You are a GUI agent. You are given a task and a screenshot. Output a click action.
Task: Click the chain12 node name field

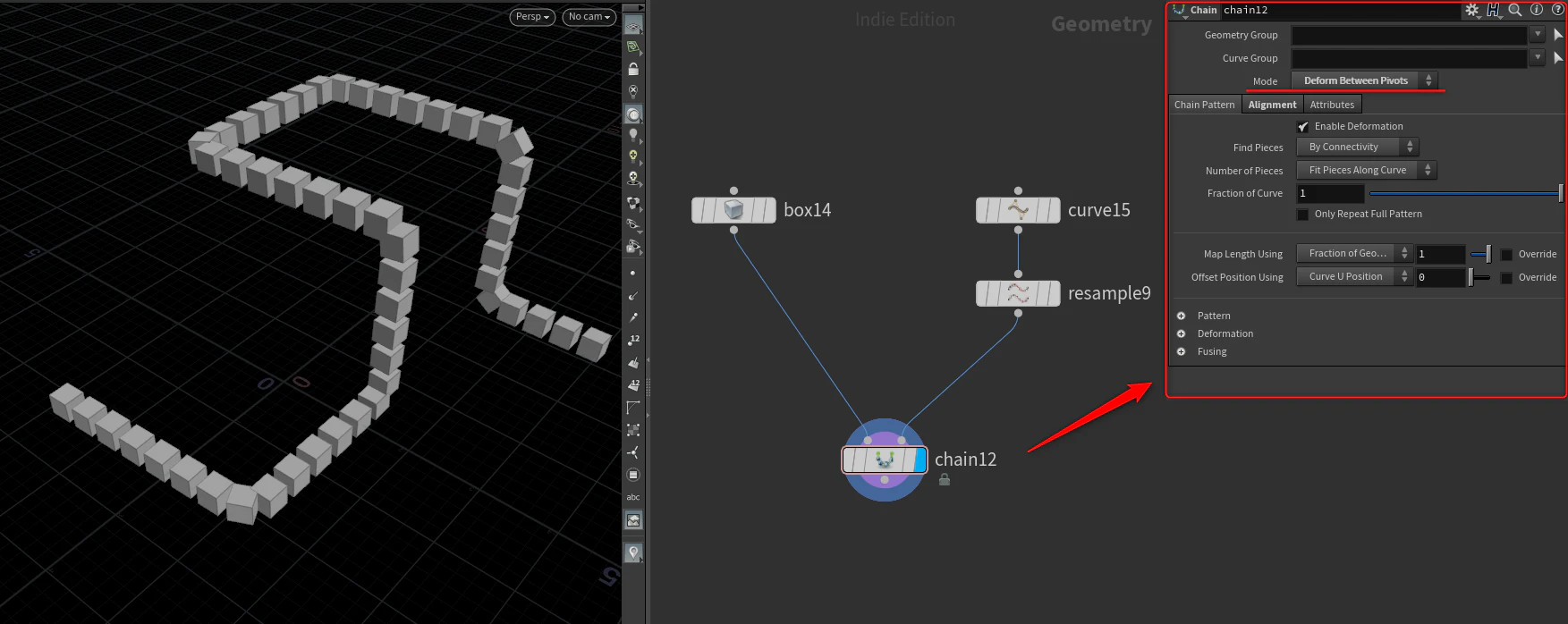click(1340, 10)
